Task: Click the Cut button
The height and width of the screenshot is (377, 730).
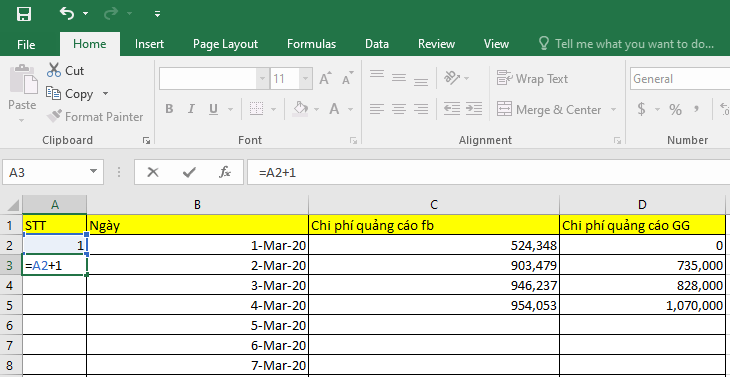Action: pyautogui.click(x=65, y=71)
